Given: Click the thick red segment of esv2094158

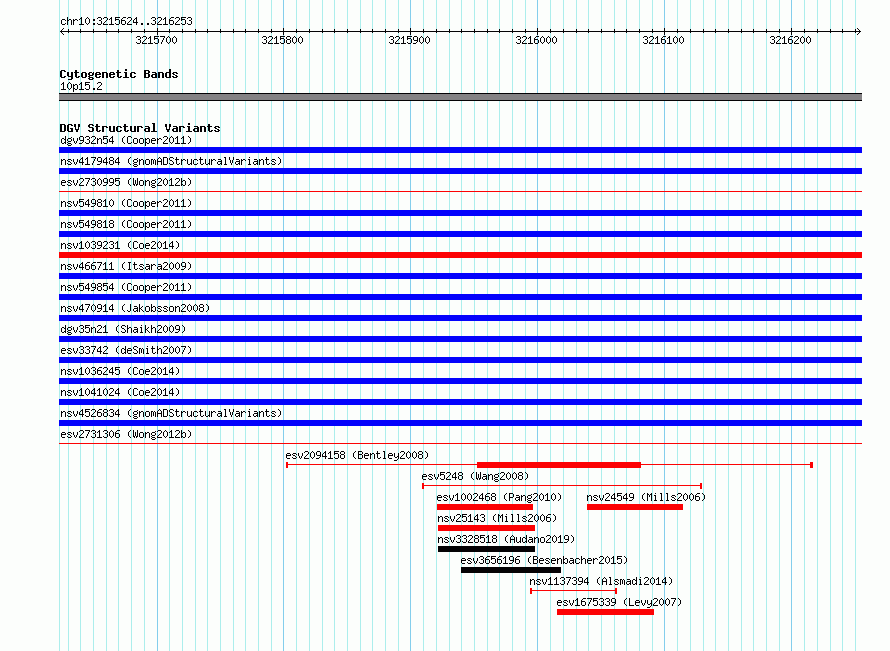Looking at the screenshot, I should [559, 465].
